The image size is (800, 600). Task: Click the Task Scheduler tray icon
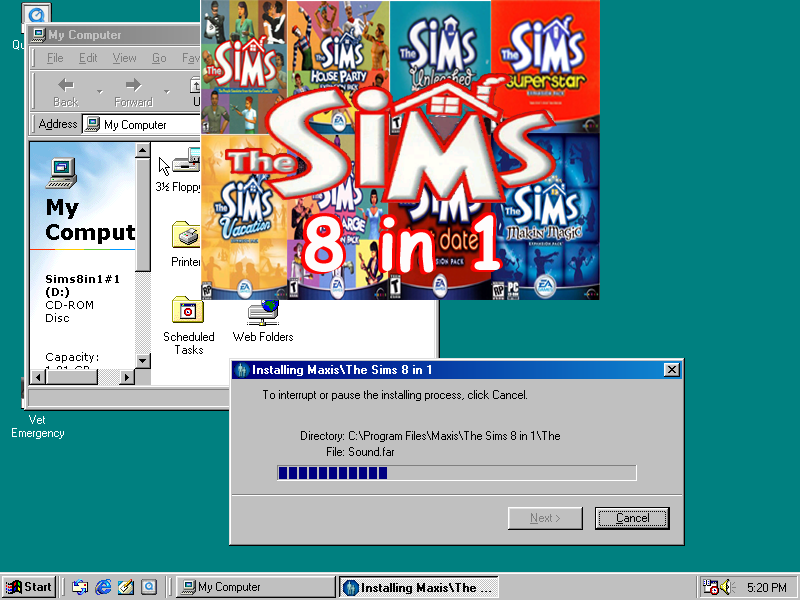click(710, 587)
